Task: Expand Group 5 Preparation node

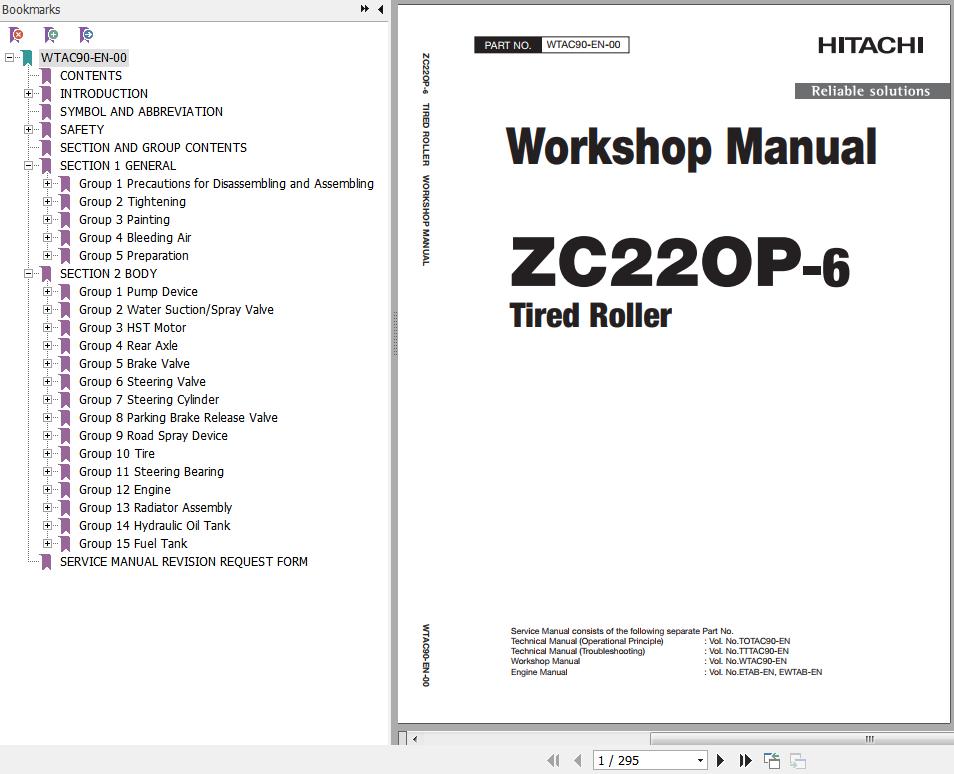Action: 47,256
